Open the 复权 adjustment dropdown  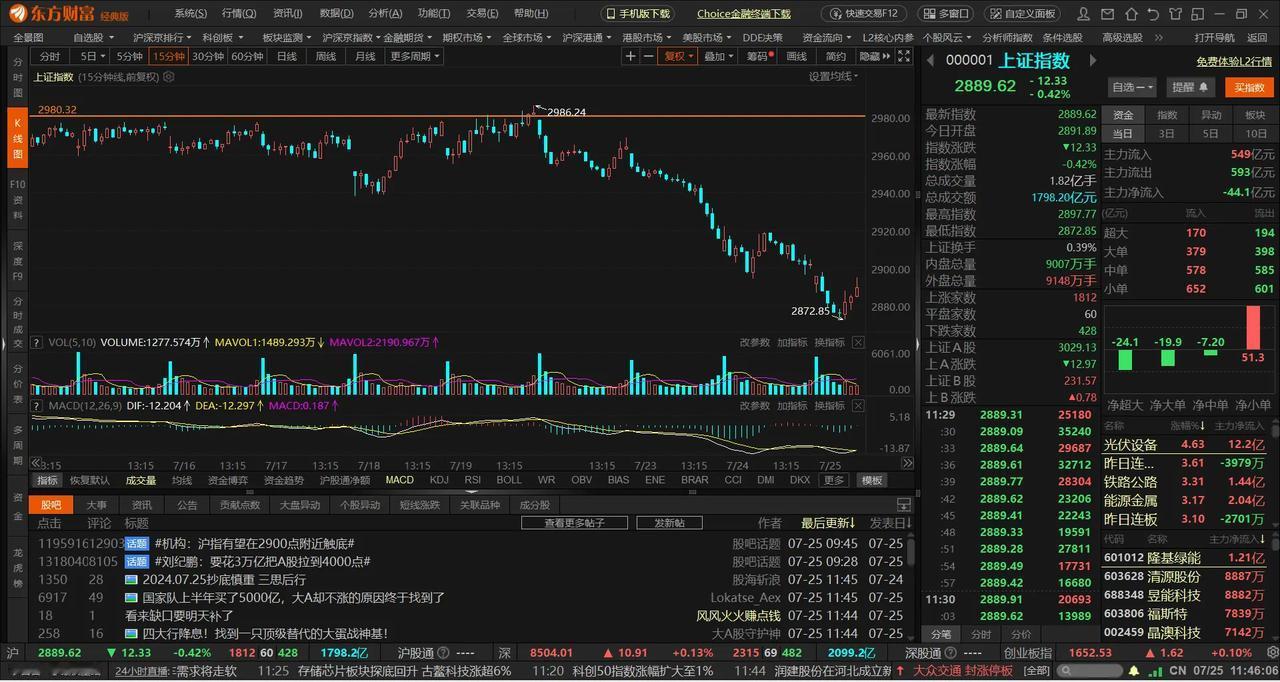click(679, 56)
